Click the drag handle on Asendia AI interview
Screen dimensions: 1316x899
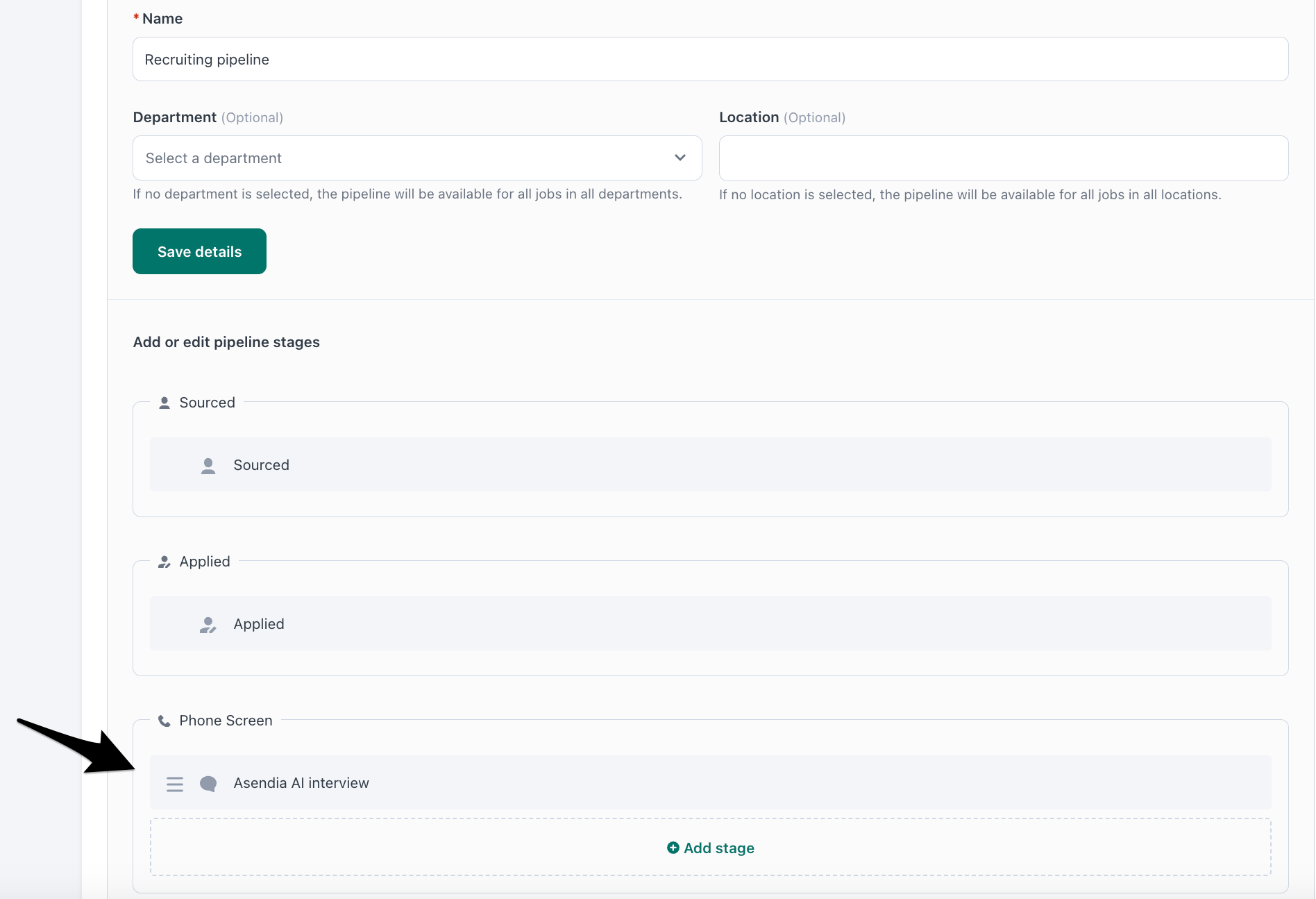175,784
